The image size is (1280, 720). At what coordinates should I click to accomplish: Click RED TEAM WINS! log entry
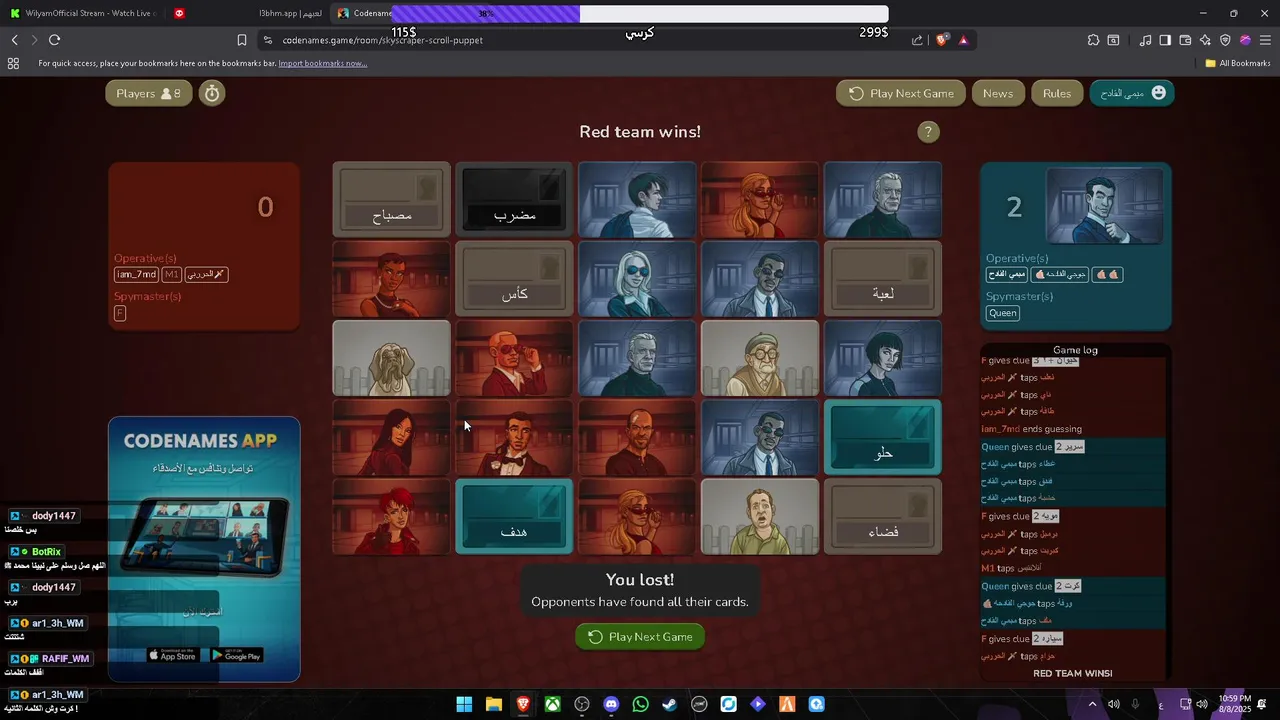[x=1073, y=673]
